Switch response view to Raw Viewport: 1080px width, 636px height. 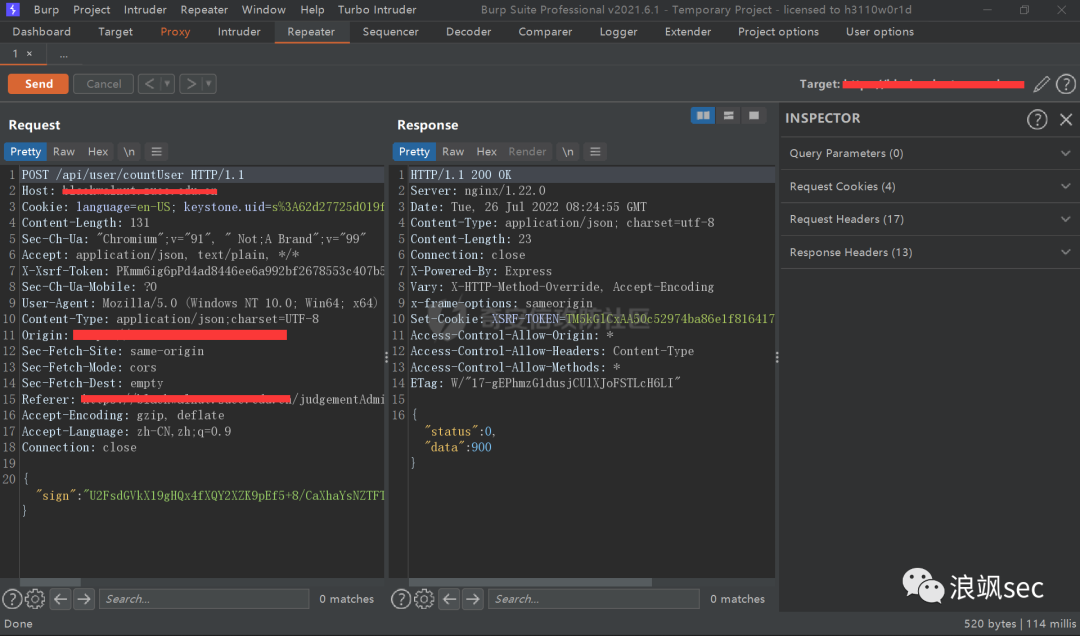(x=453, y=152)
